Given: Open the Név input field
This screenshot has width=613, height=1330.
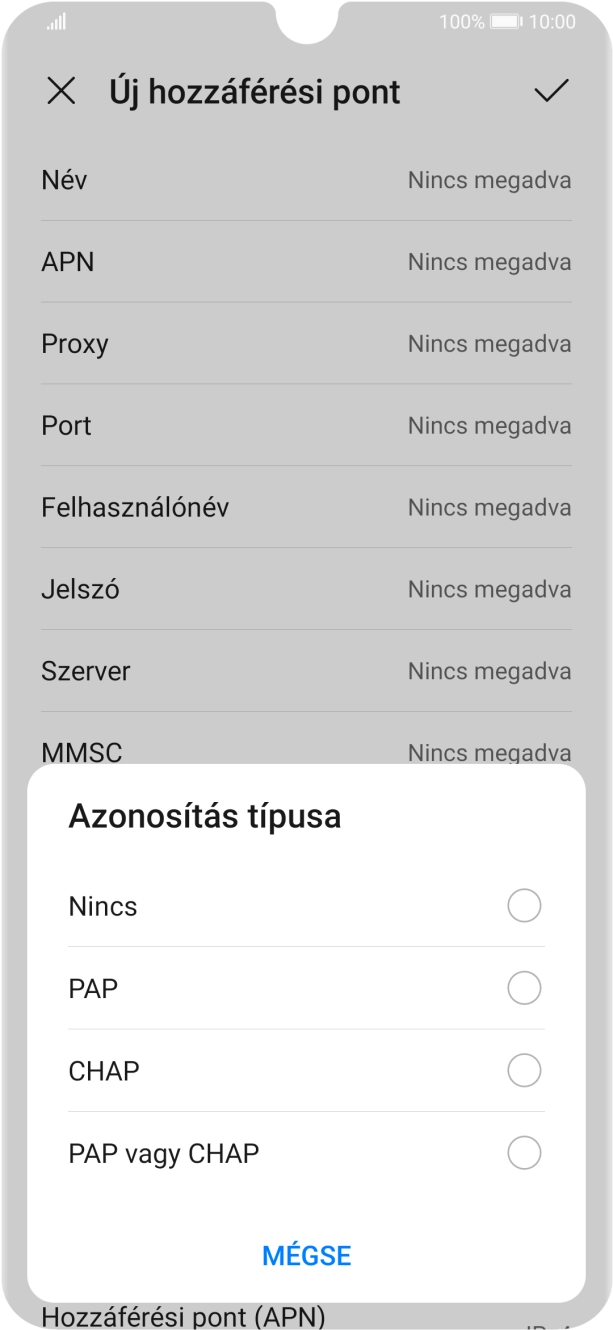Looking at the screenshot, I should (x=306, y=181).
